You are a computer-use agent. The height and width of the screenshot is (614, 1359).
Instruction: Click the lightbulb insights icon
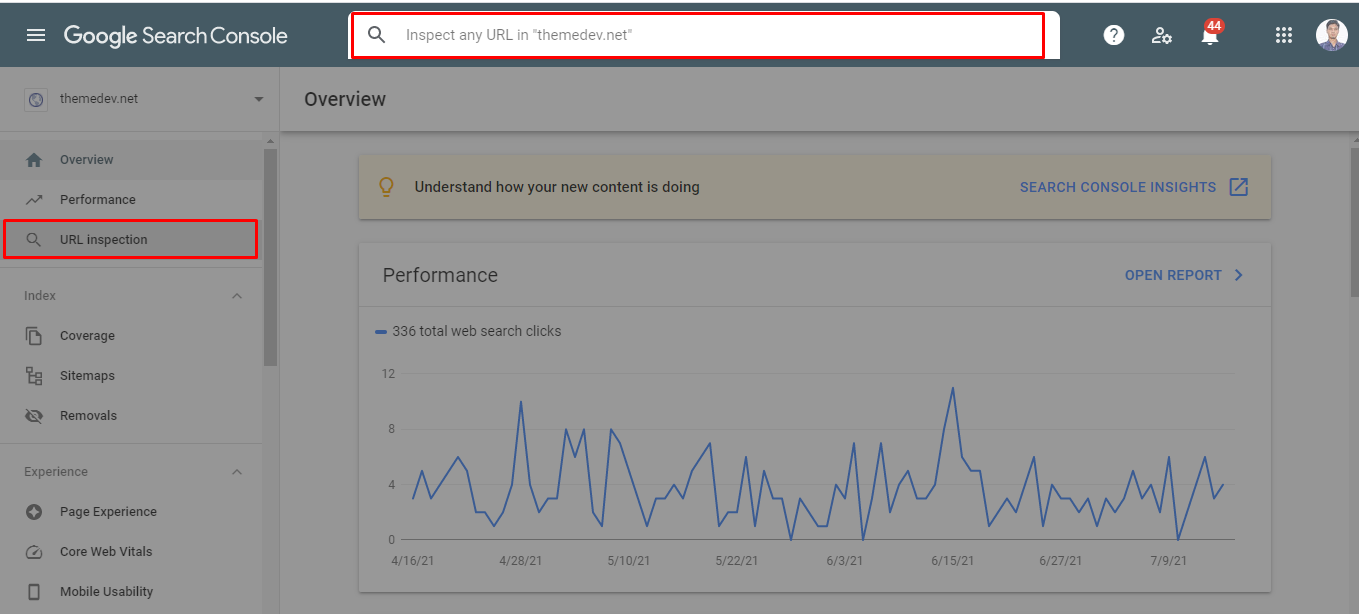386,187
